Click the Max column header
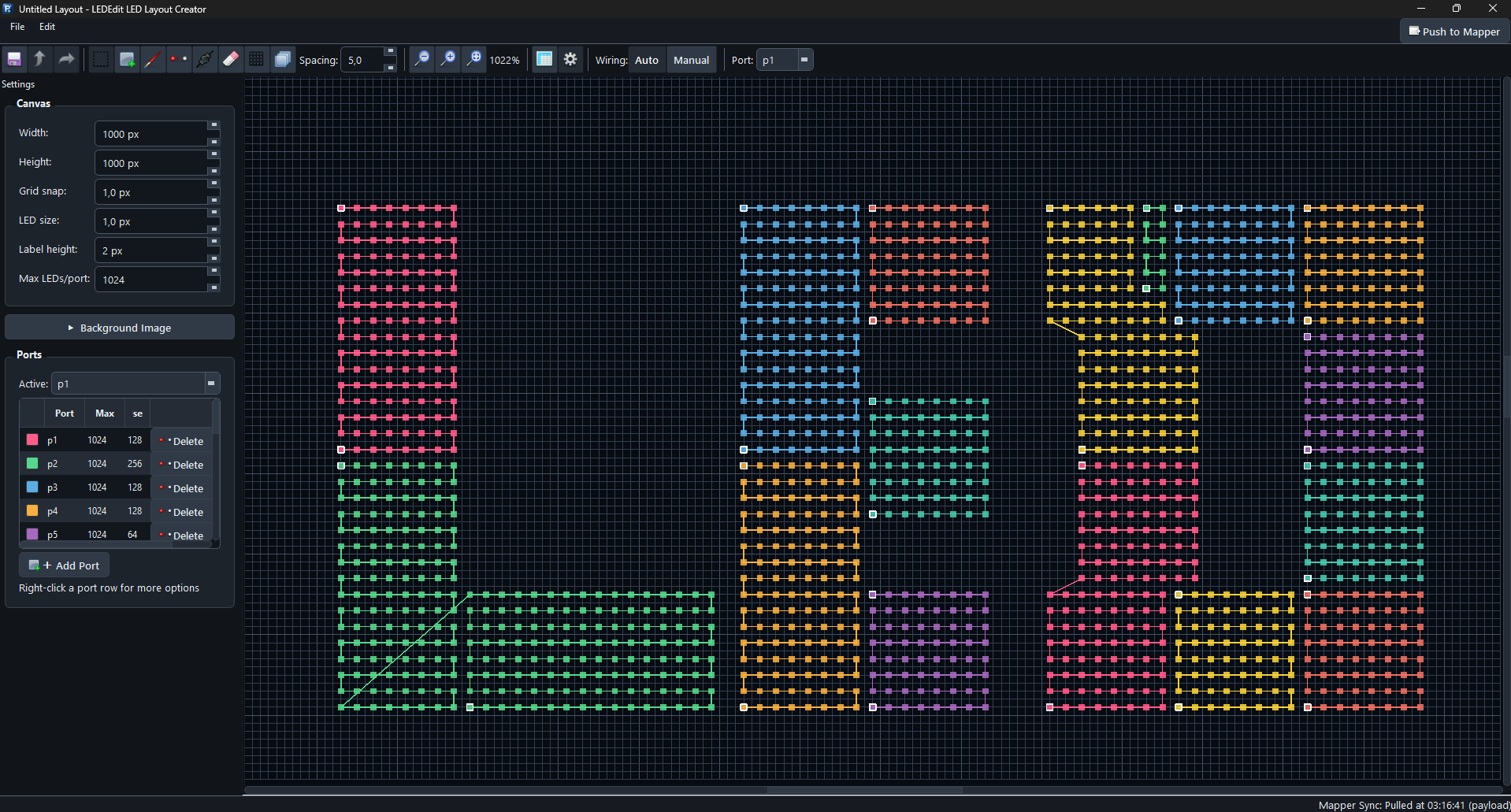Image resolution: width=1511 pixels, height=812 pixels. coord(105,413)
